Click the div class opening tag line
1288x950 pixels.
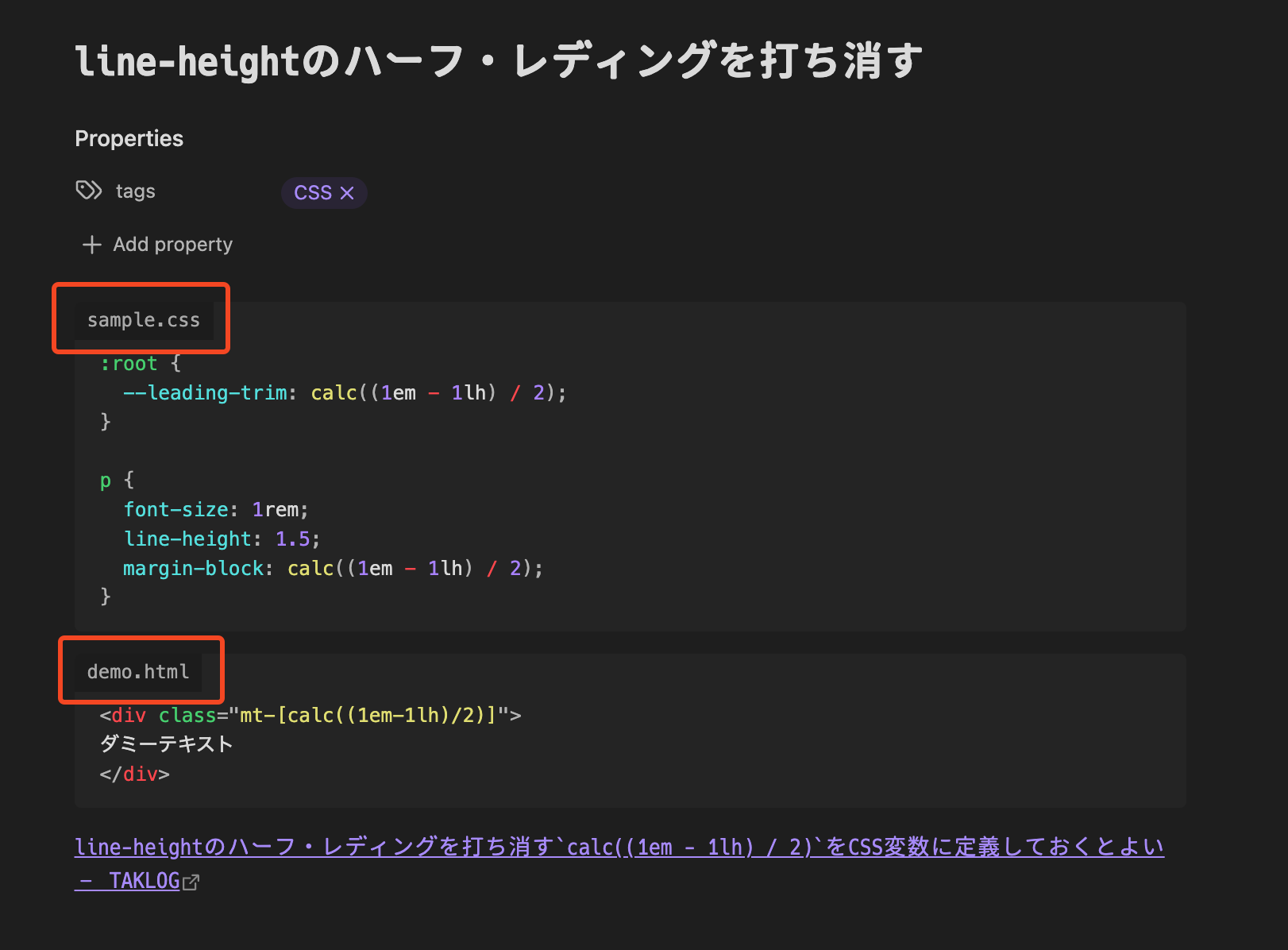coord(310,715)
